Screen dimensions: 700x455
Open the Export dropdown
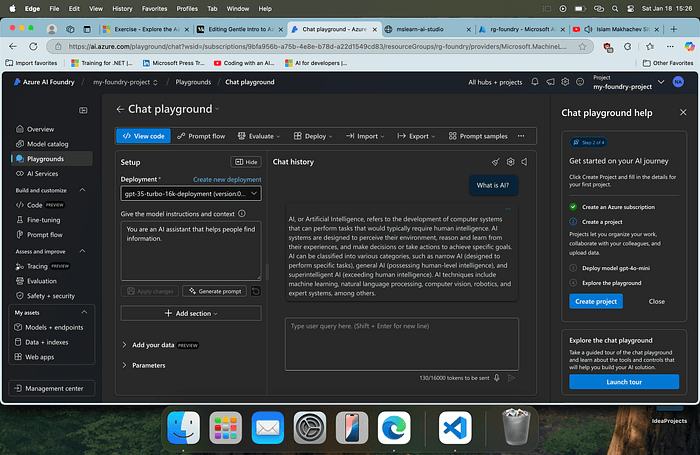click(x=416, y=136)
